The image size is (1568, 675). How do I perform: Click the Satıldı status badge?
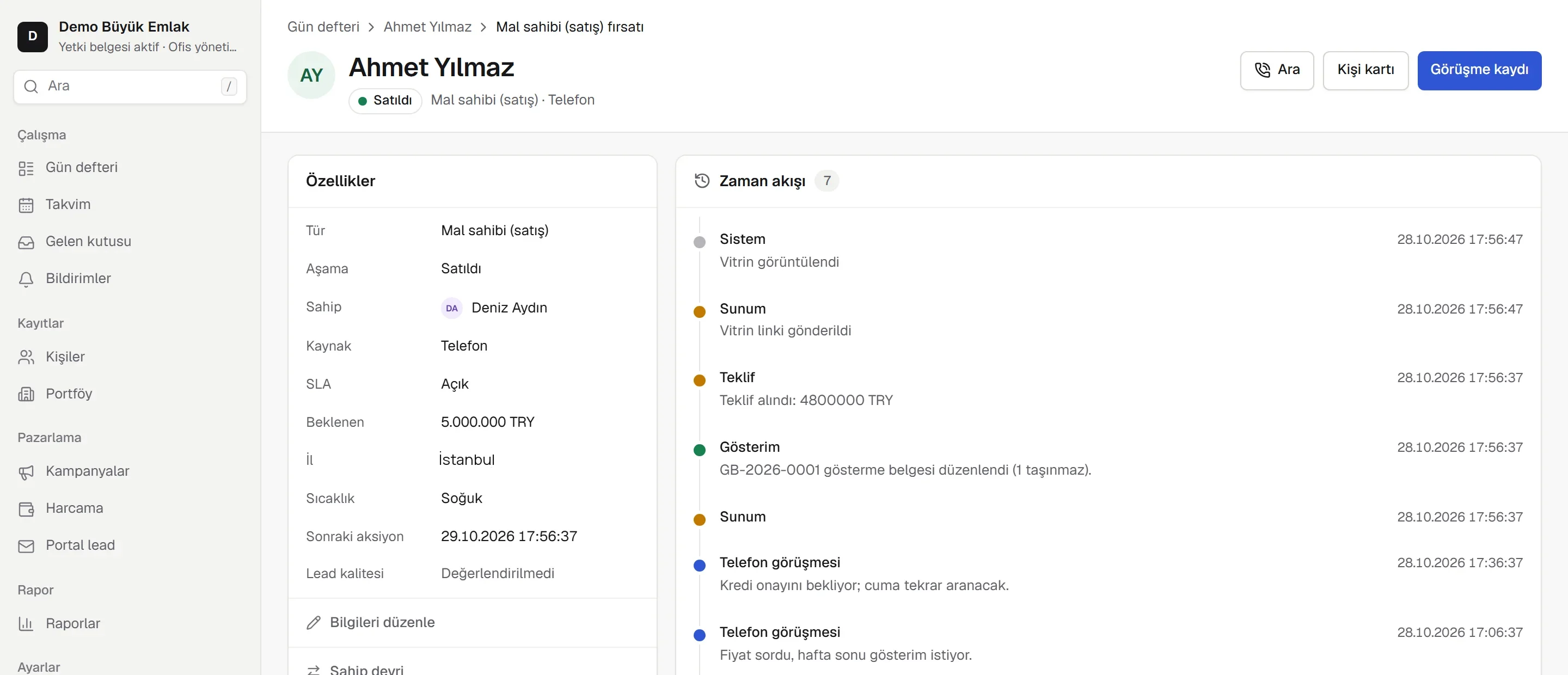point(385,100)
